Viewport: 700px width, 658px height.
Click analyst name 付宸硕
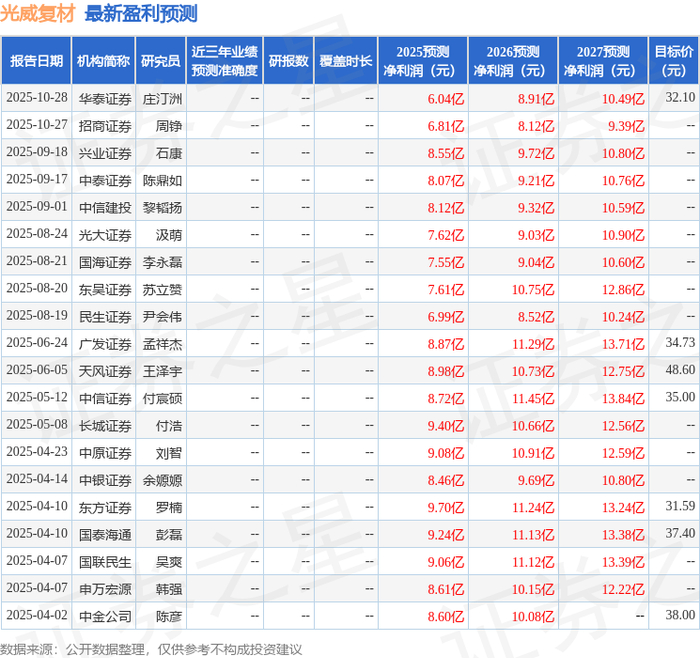click(162, 399)
